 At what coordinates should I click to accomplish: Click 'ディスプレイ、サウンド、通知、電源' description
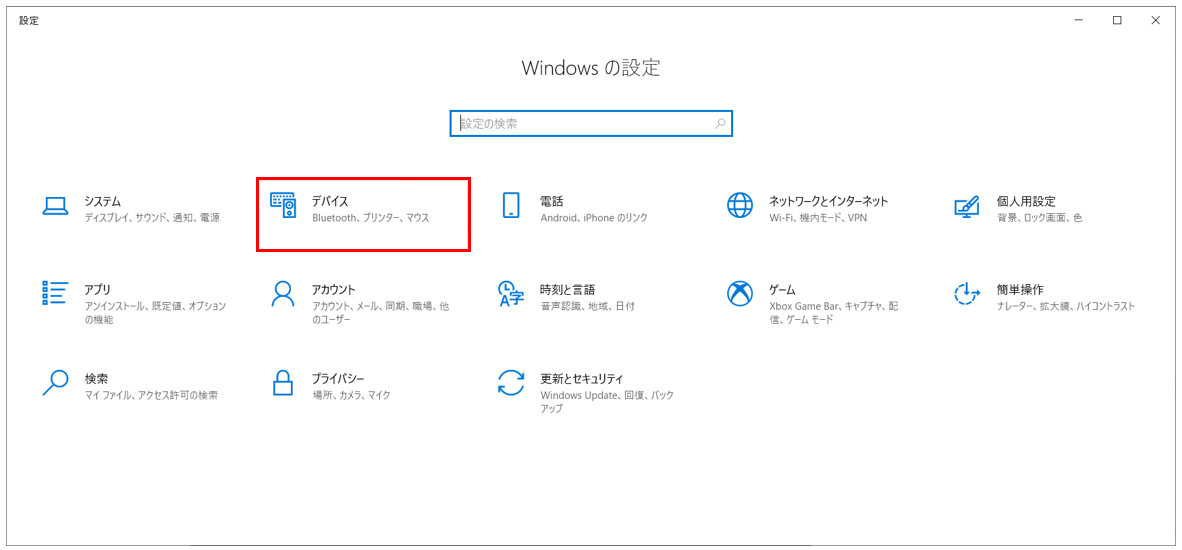(152, 218)
